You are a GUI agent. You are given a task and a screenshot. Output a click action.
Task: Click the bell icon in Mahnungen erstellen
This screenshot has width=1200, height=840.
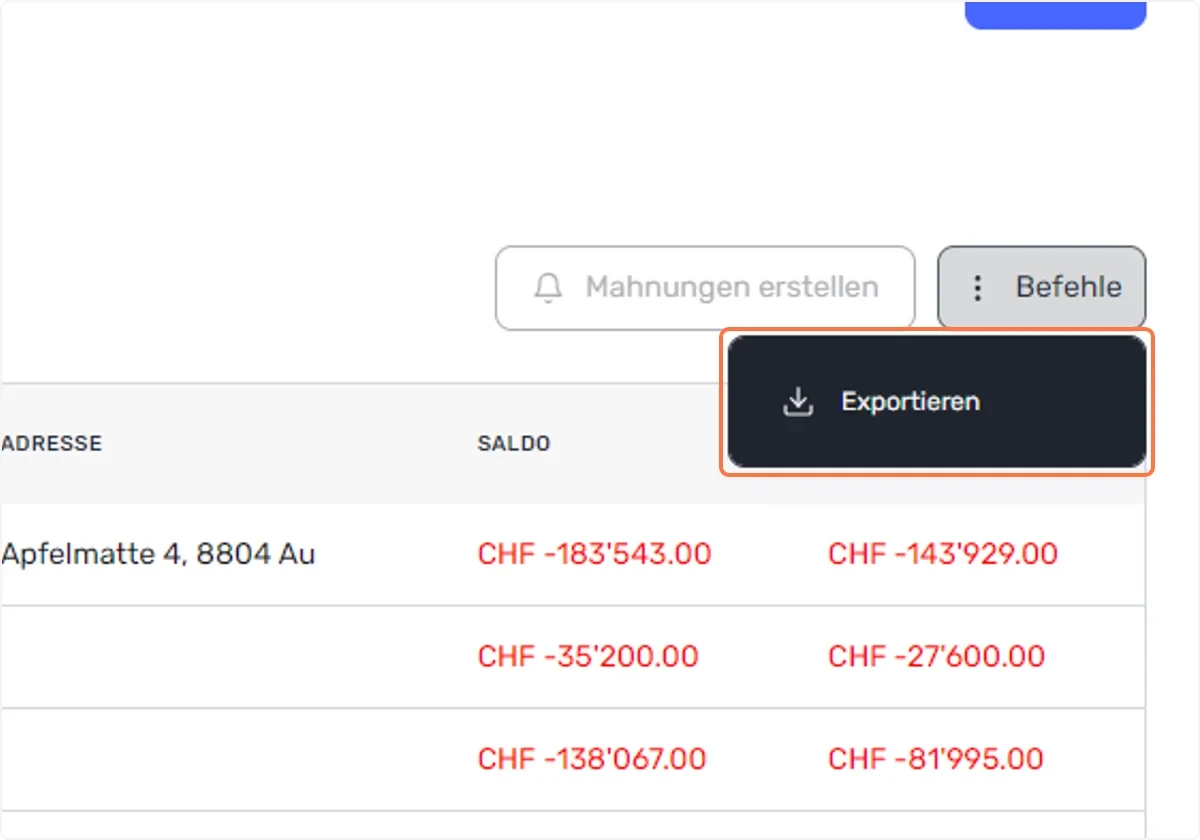click(x=547, y=288)
